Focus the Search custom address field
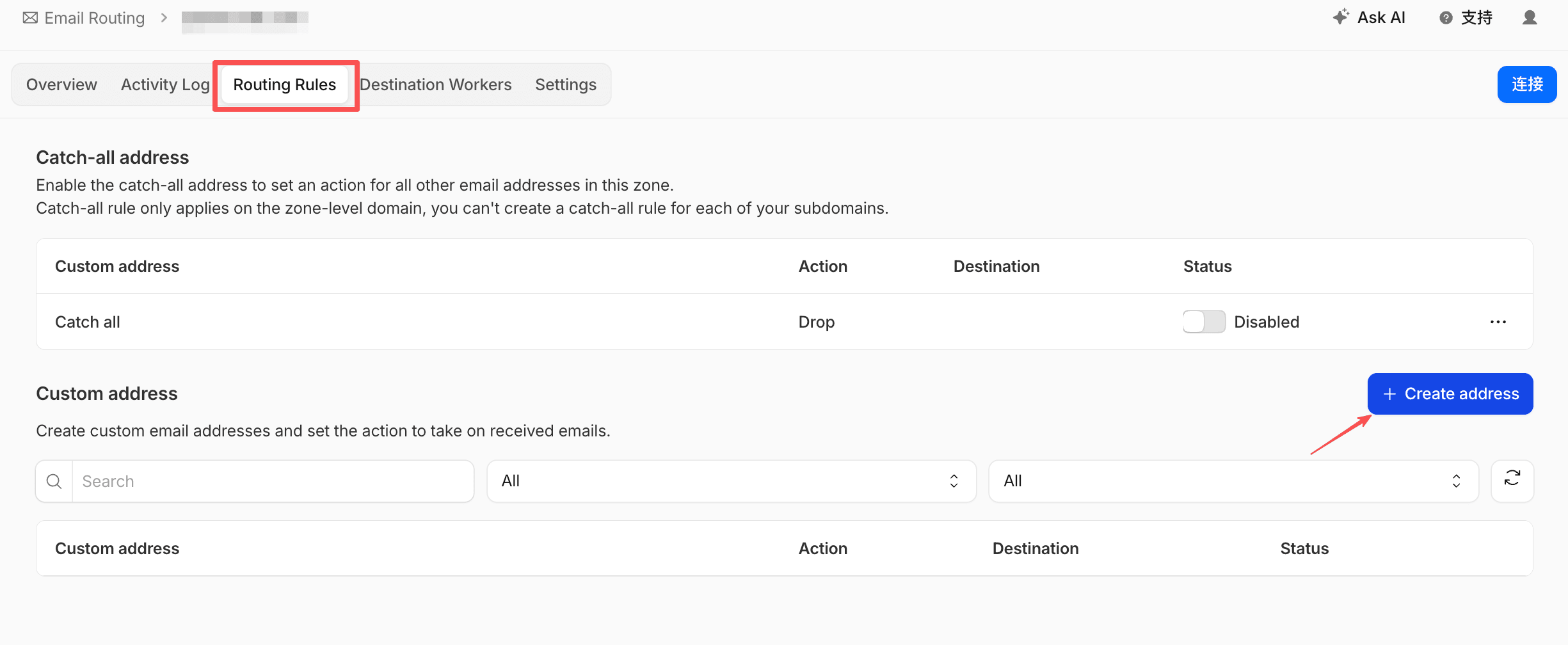The height and width of the screenshot is (645, 1568). [x=273, y=481]
